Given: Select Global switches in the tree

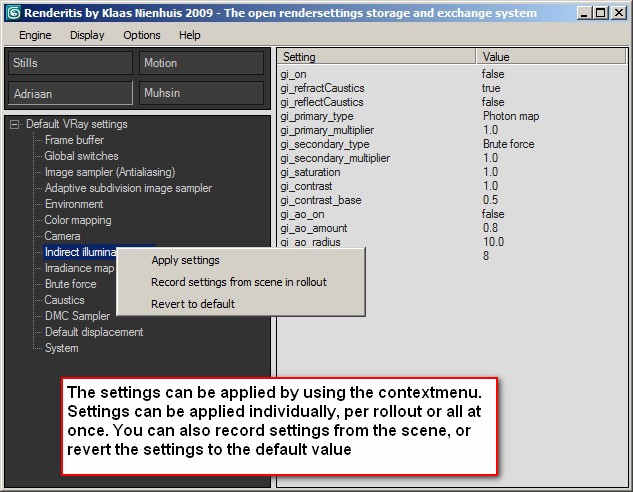Looking at the screenshot, I should 81,156.
